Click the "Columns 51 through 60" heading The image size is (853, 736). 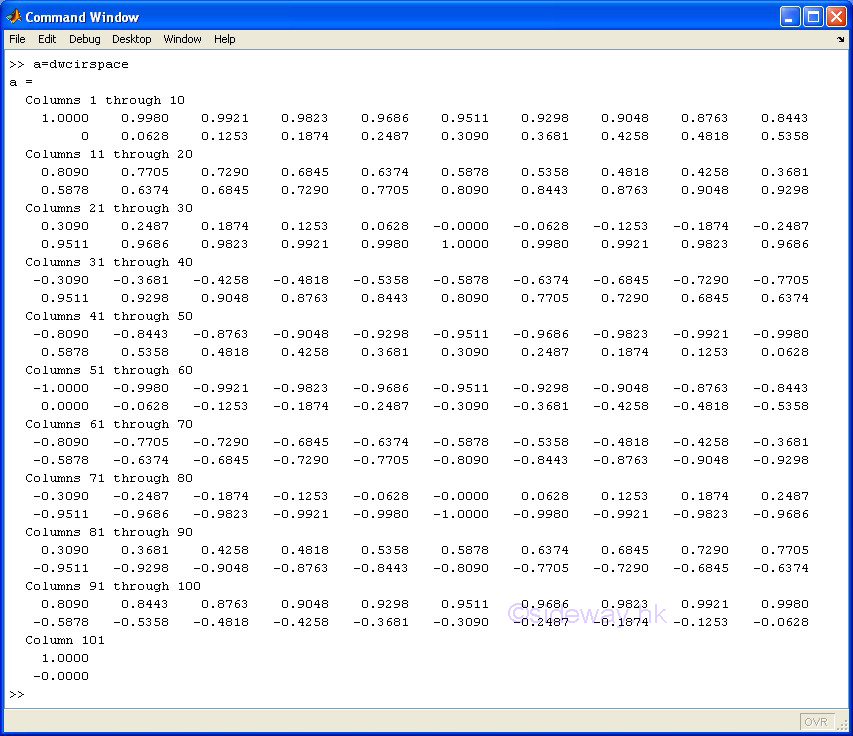tap(109, 370)
